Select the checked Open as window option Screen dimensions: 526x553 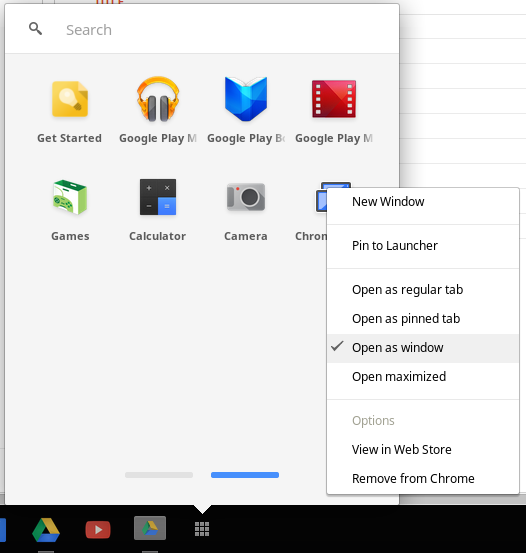[x=423, y=348]
